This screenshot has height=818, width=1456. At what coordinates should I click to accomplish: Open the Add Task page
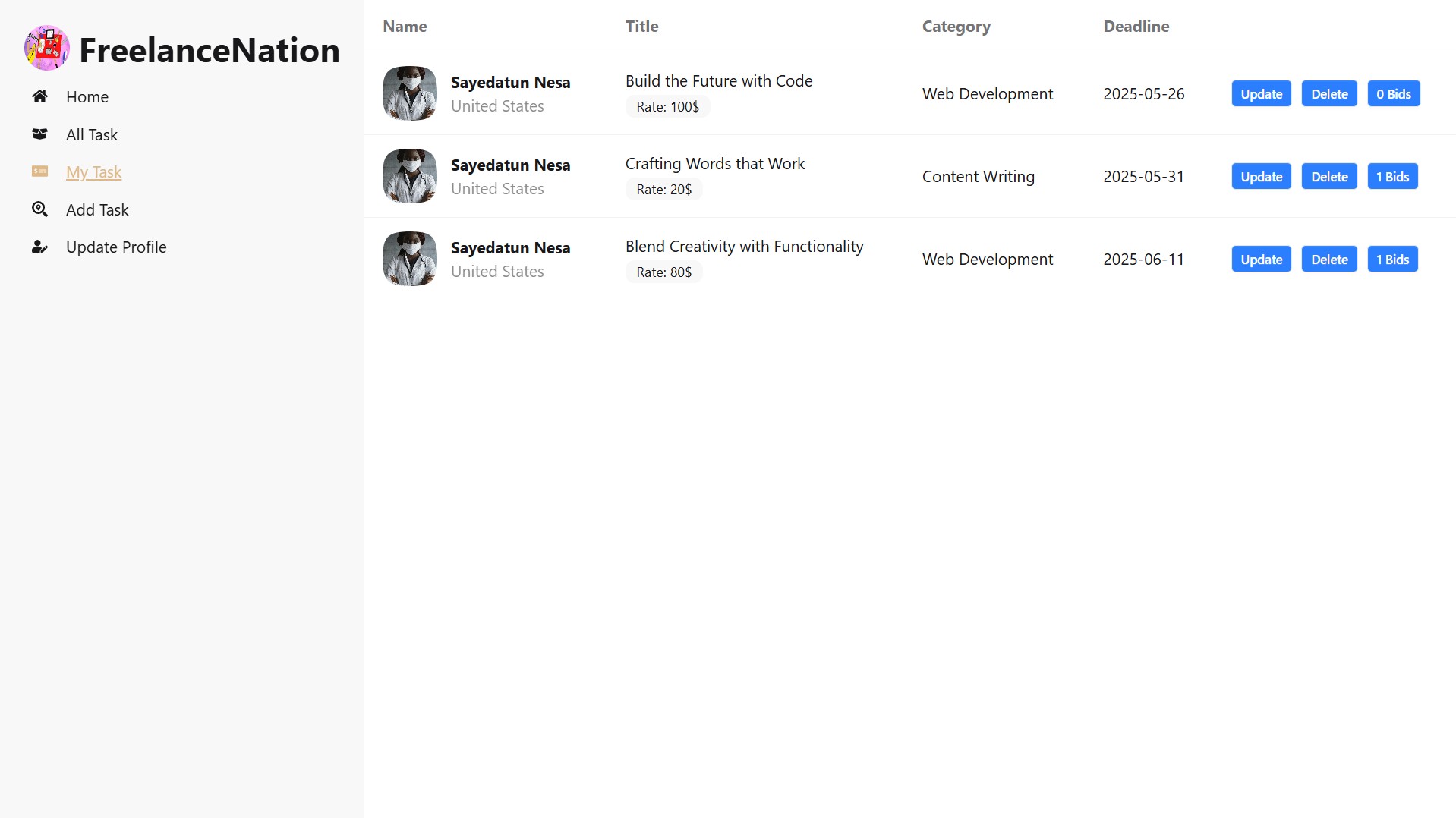pyautogui.click(x=97, y=209)
